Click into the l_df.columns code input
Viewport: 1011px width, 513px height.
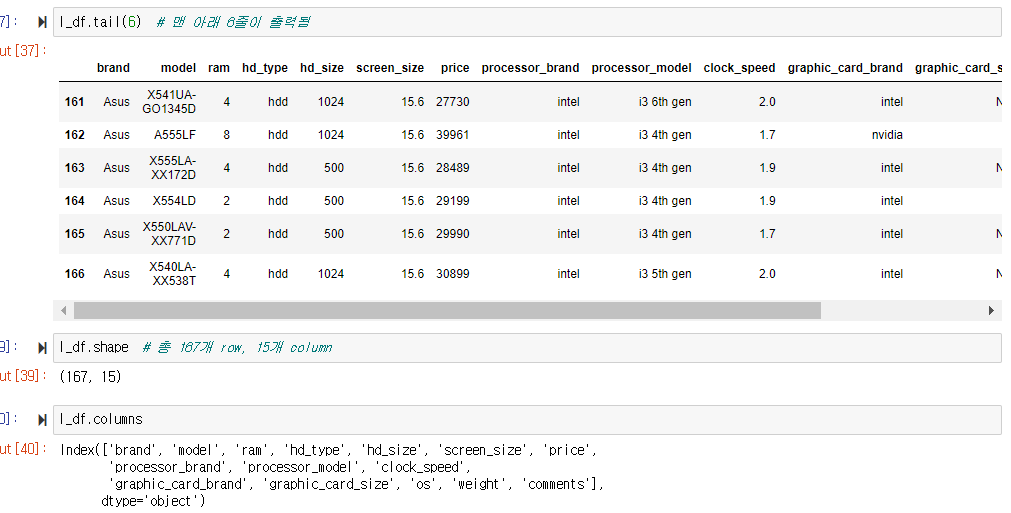pos(527,419)
